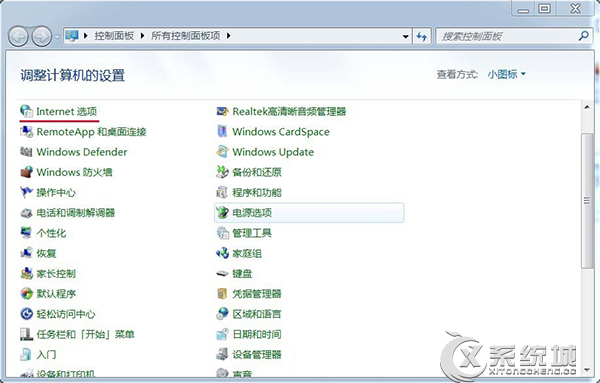
Task: Click the scrollbar up arrow
Action: click(x=587, y=107)
